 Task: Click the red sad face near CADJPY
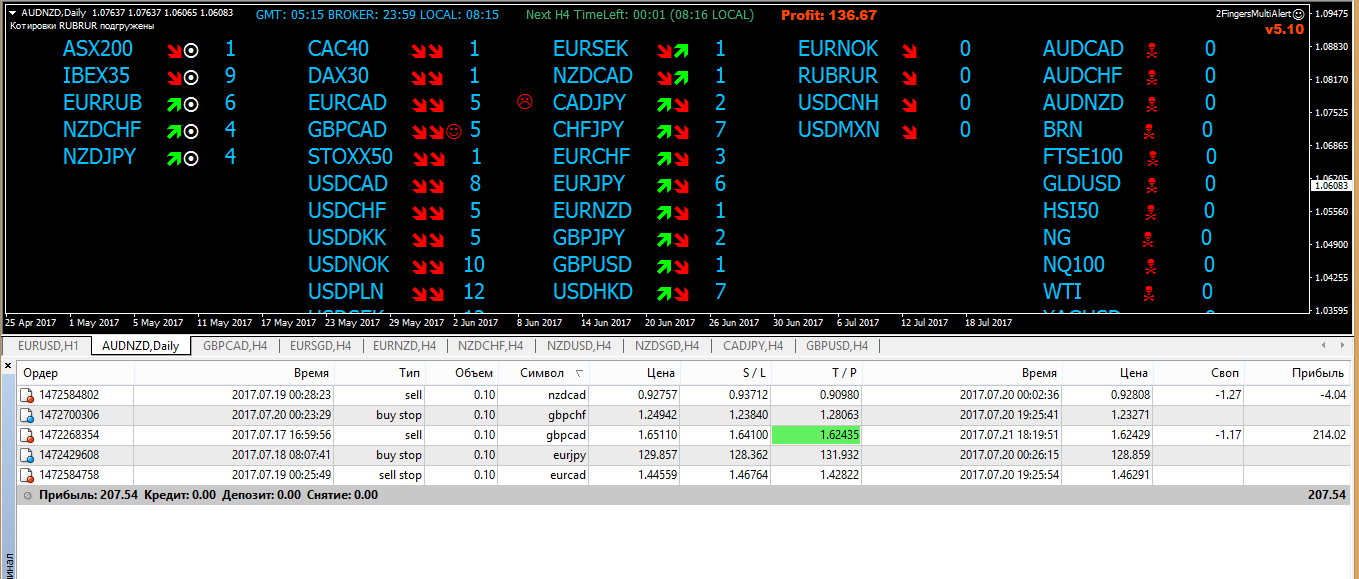coord(524,102)
